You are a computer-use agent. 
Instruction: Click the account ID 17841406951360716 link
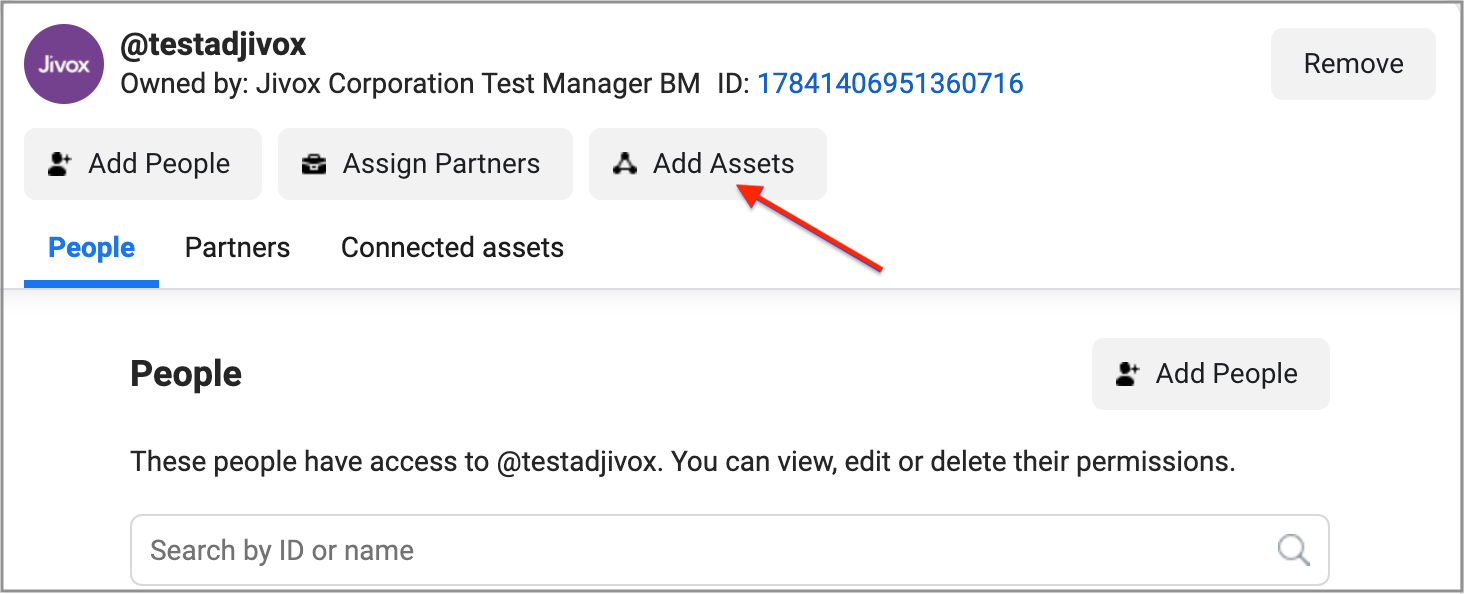(890, 83)
